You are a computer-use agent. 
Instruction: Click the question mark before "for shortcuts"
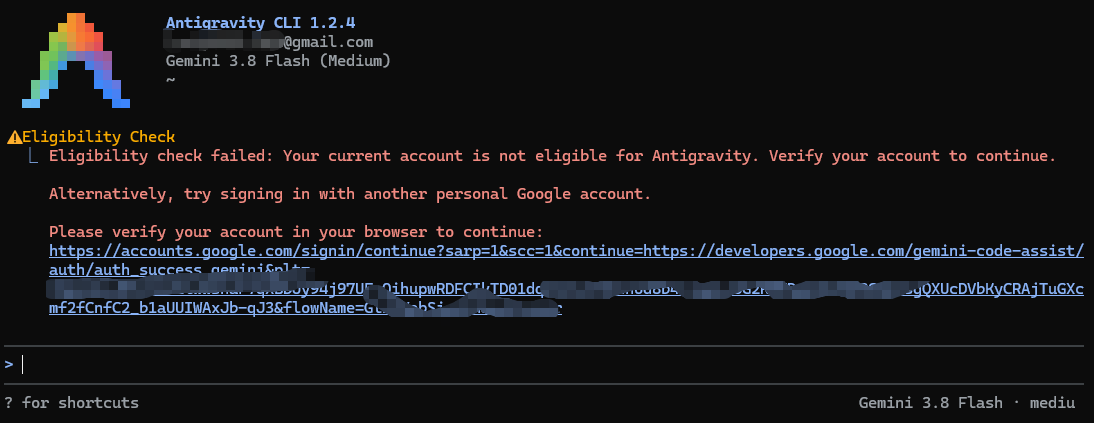(8, 403)
